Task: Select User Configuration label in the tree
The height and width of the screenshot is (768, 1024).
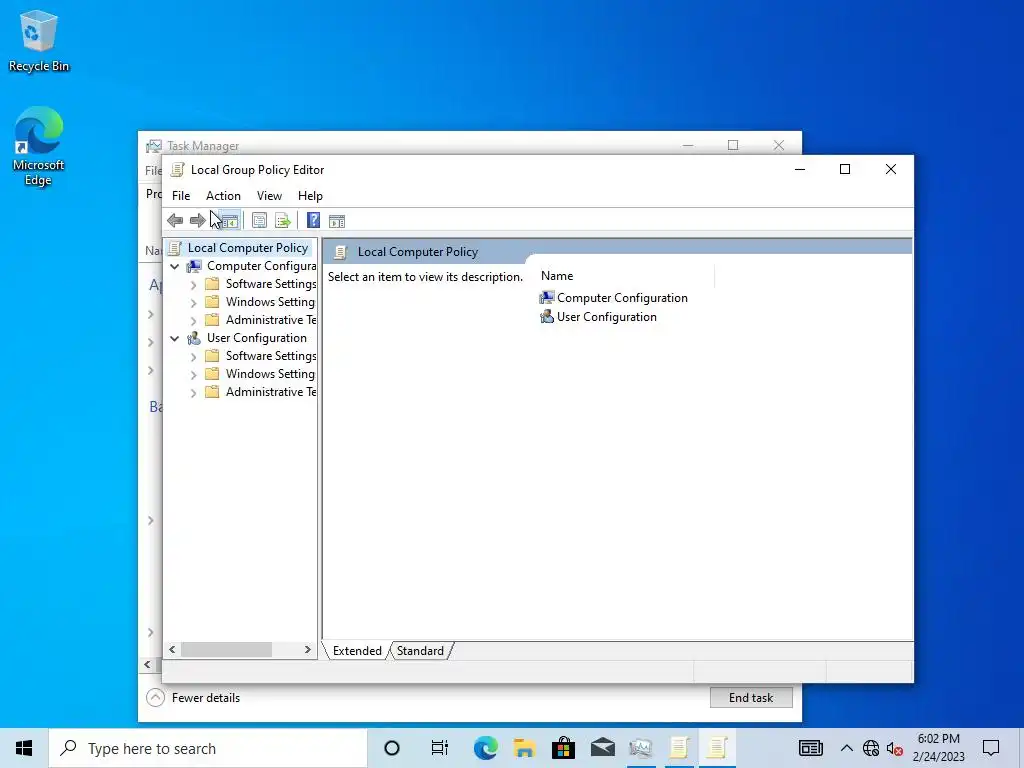Action: (x=257, y=338)
